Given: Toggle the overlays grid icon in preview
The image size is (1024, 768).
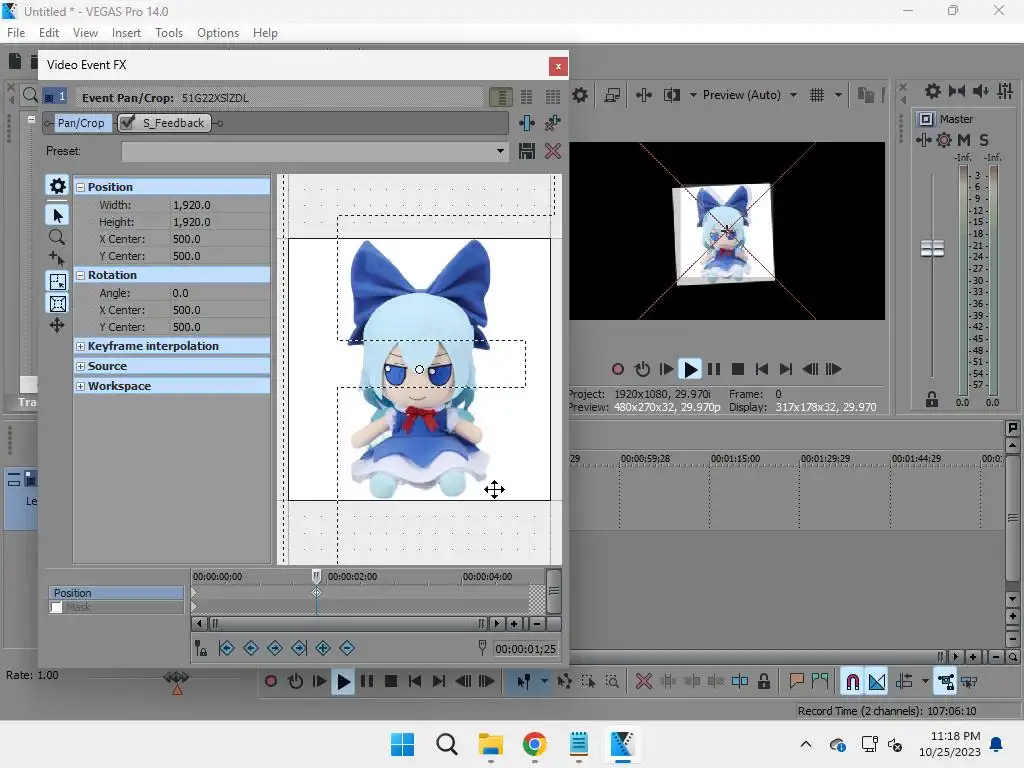Looking at the screenshot, I should (x=817, y=95).
